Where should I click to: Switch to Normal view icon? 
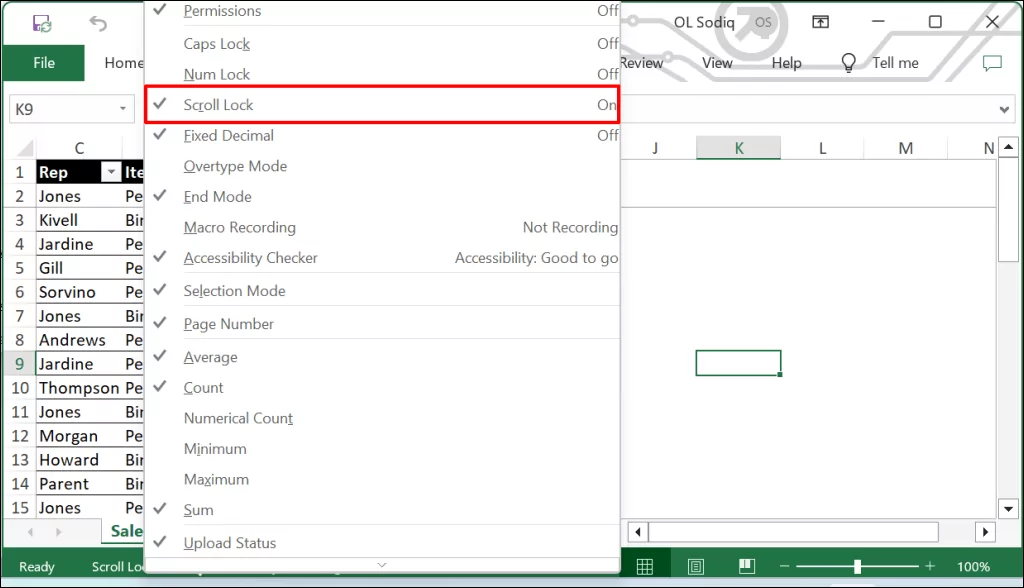(x=645, y=566)
